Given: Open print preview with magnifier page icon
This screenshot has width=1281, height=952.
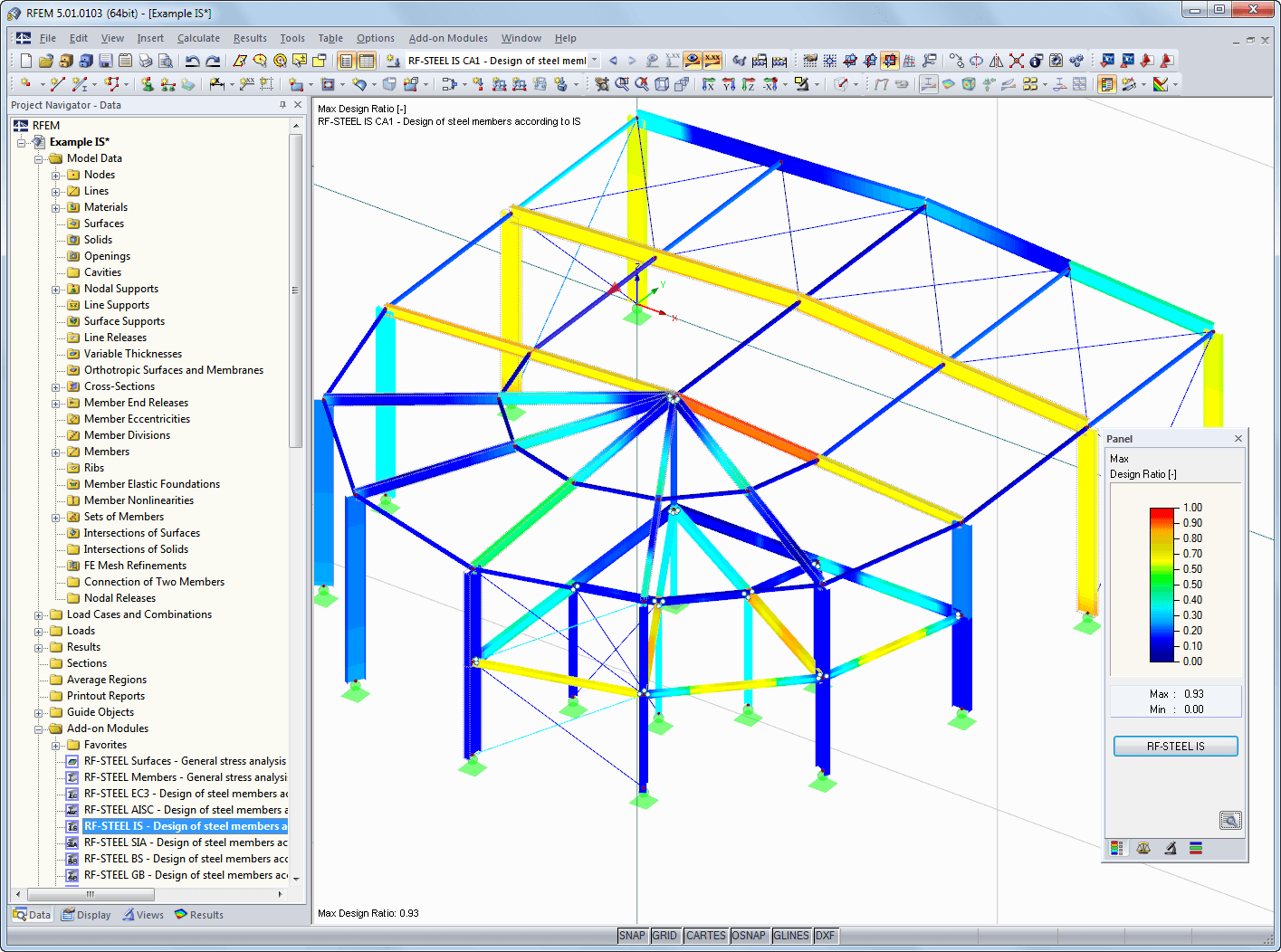Looking at the screenshot, I should [x=165, y=61].
